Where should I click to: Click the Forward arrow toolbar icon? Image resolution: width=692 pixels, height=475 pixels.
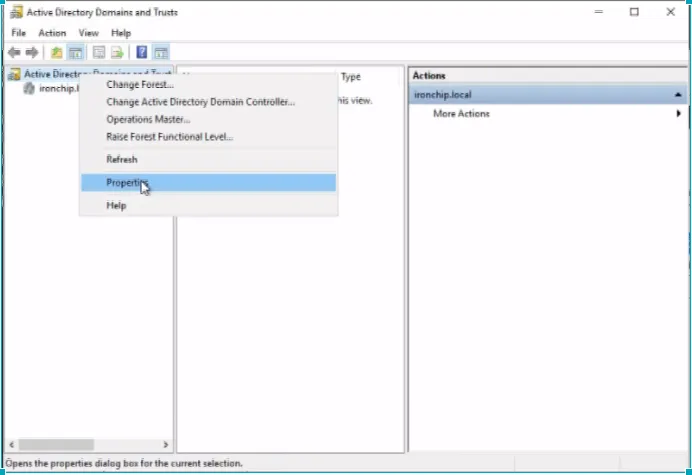click(x=32, y=53)
